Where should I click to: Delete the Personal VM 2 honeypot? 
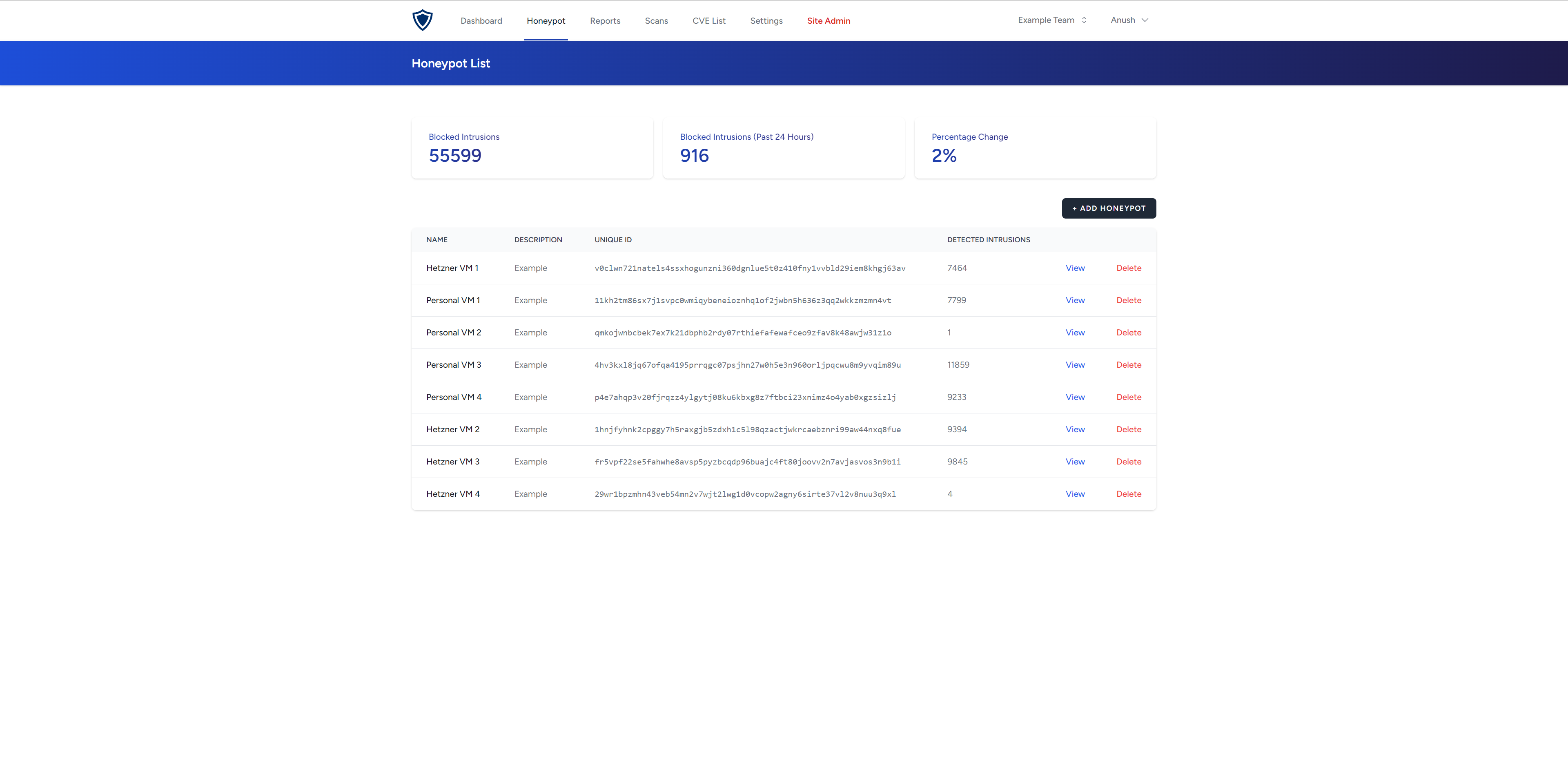[1129, 333]
